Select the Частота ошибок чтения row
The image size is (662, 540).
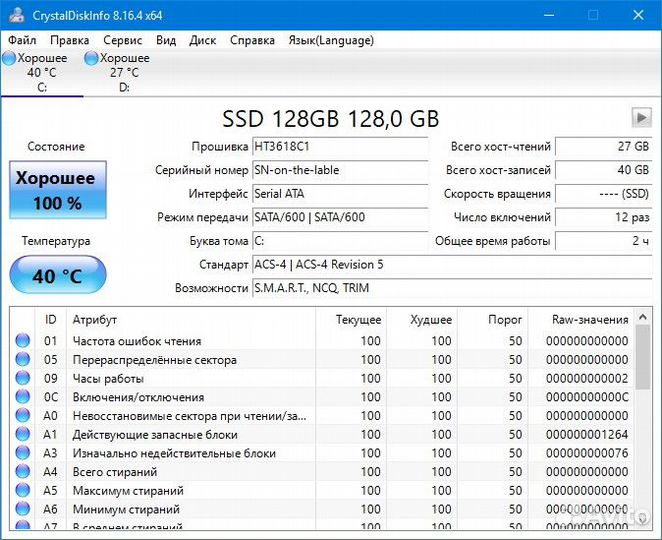(322, 340)
